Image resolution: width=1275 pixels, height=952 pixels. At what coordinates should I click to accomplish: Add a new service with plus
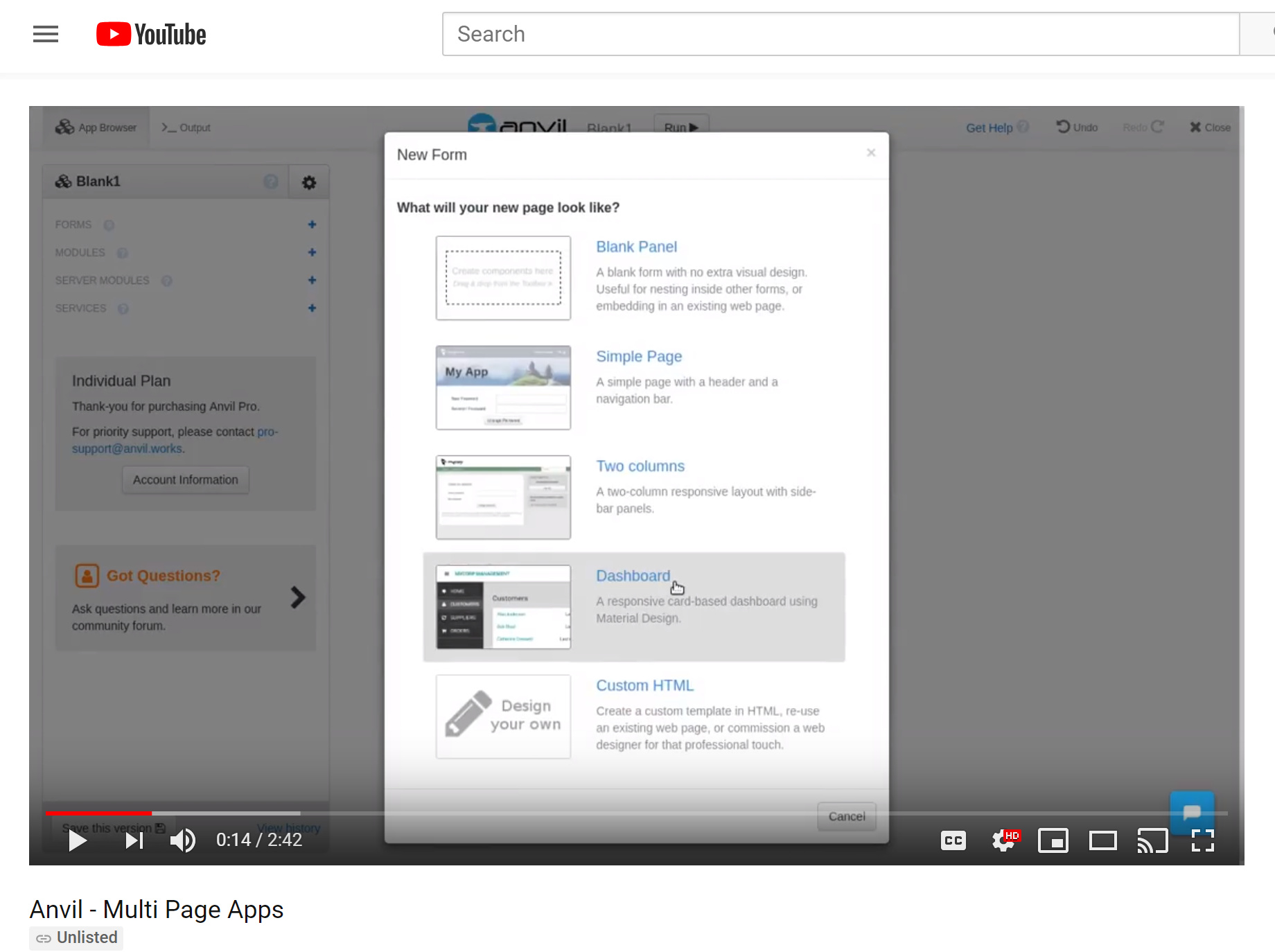(312, 308)
